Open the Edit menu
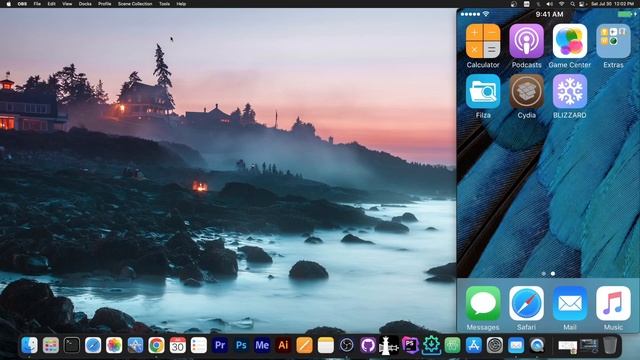640x360 pixels. pos(51,4)
